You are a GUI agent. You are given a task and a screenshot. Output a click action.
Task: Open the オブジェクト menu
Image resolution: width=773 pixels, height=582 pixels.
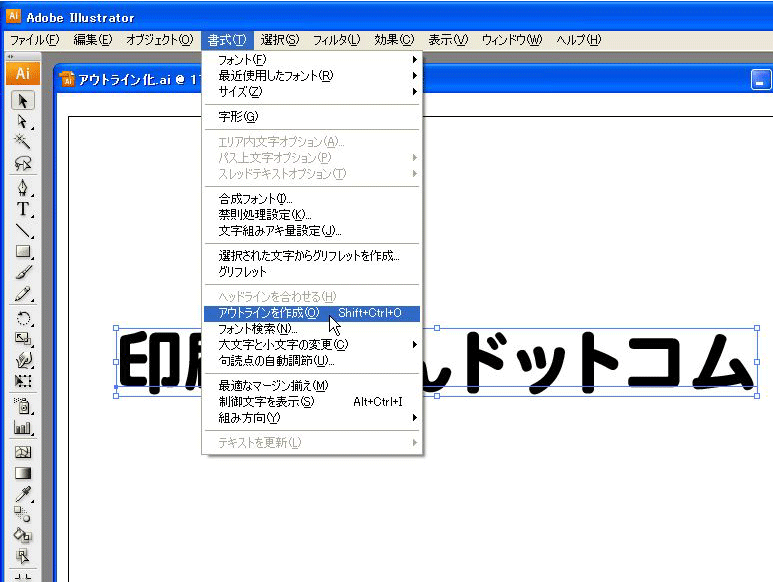click(159, 40)
